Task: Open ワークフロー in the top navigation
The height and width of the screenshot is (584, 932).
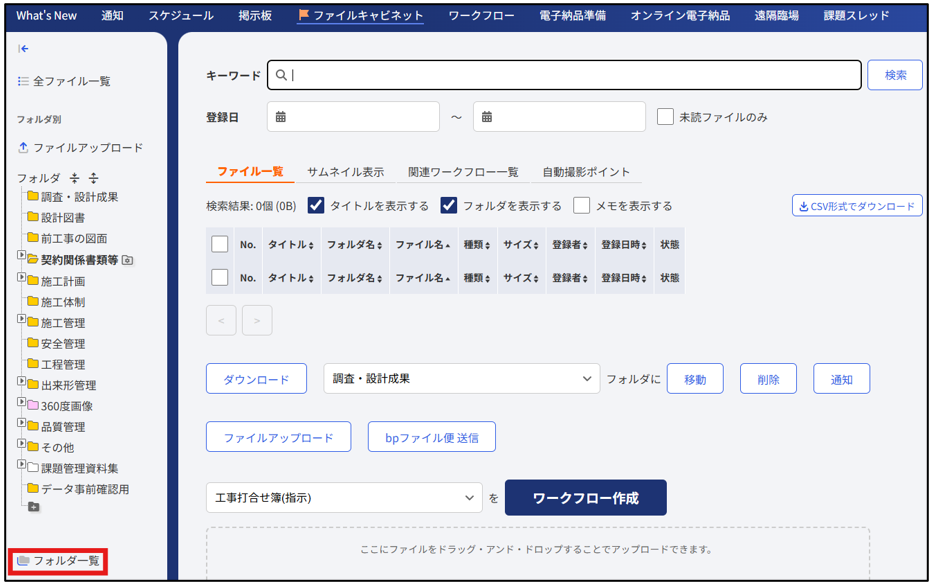Action: click(481, 15)
